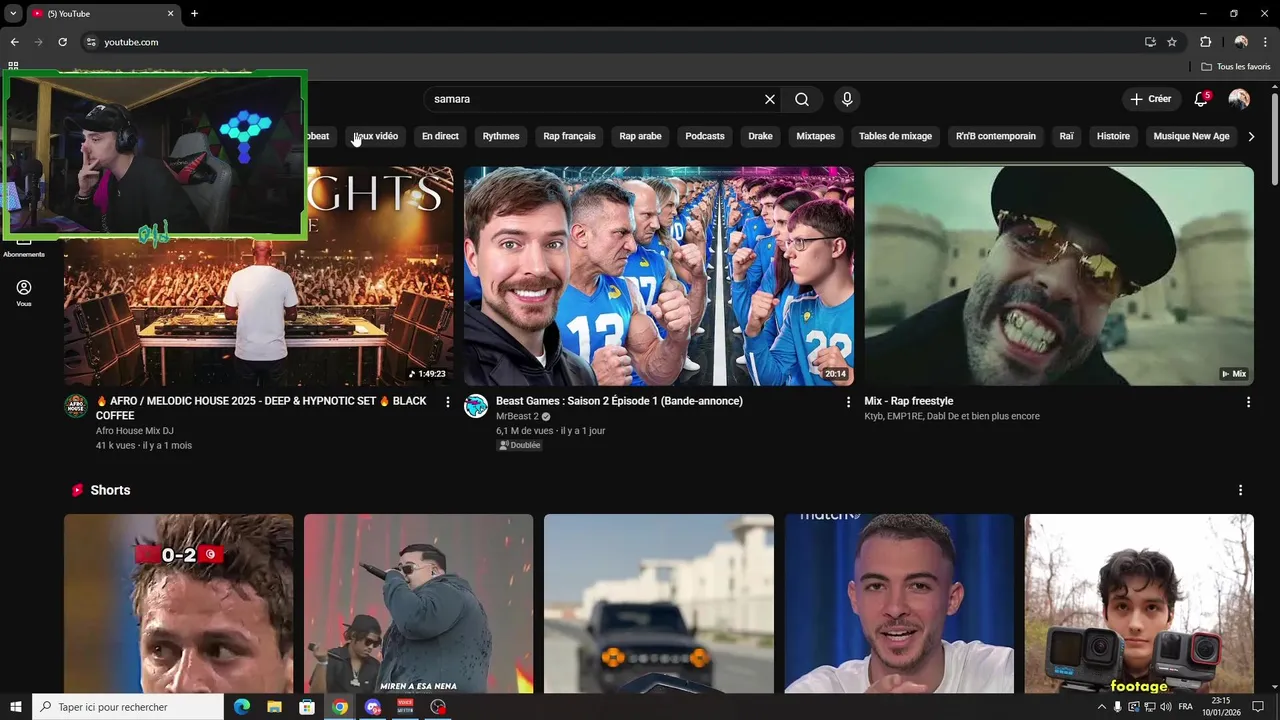This screenshot has height=720, width=1280.
Task: Open the Windows Start menu
Action: pyautogui.click(x=15, y=707)
